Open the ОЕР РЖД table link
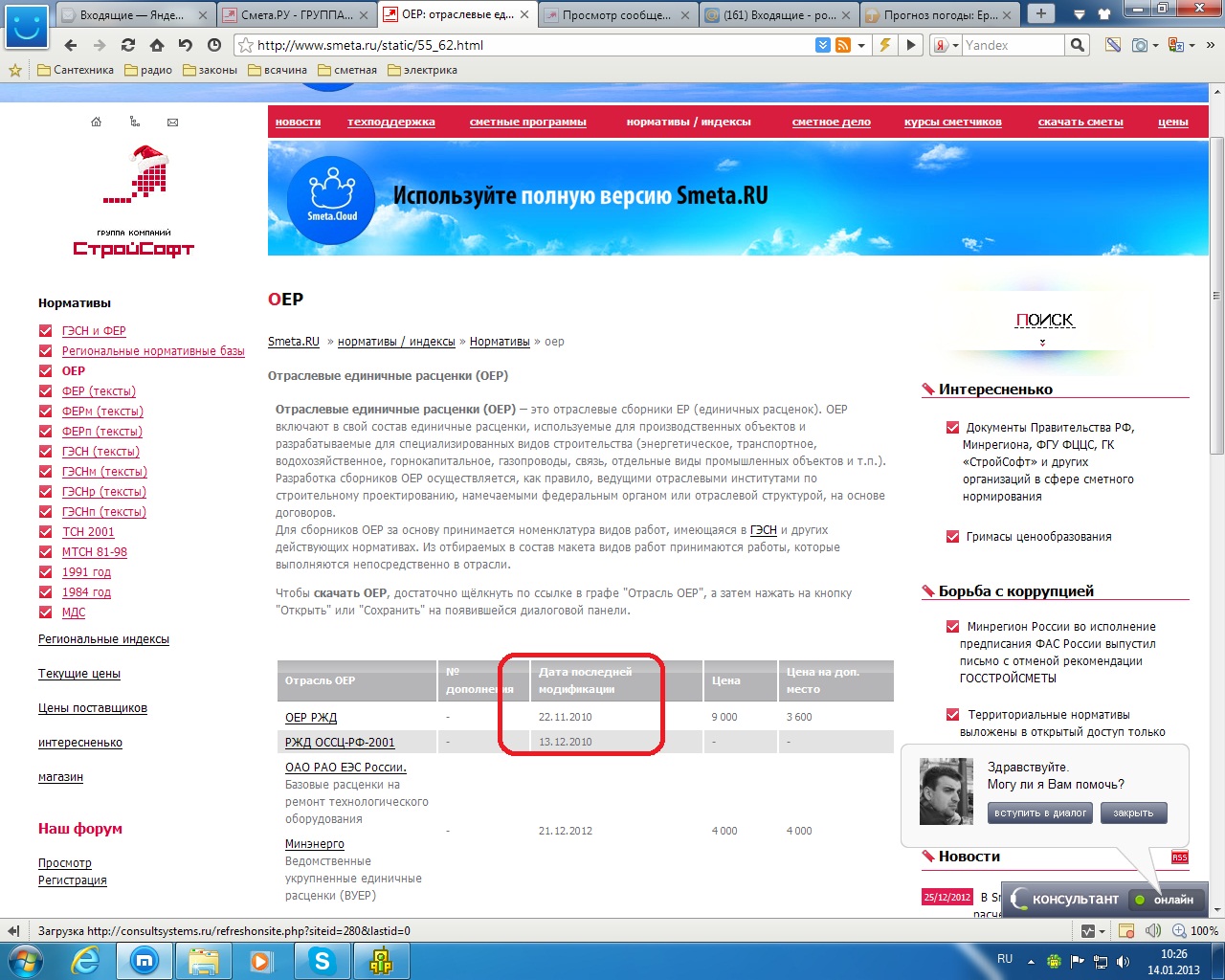 point(311,717)
